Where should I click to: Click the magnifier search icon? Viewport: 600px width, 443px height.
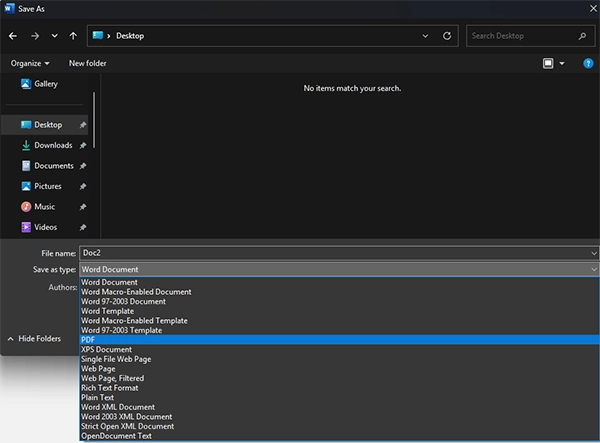pos(582,36)
